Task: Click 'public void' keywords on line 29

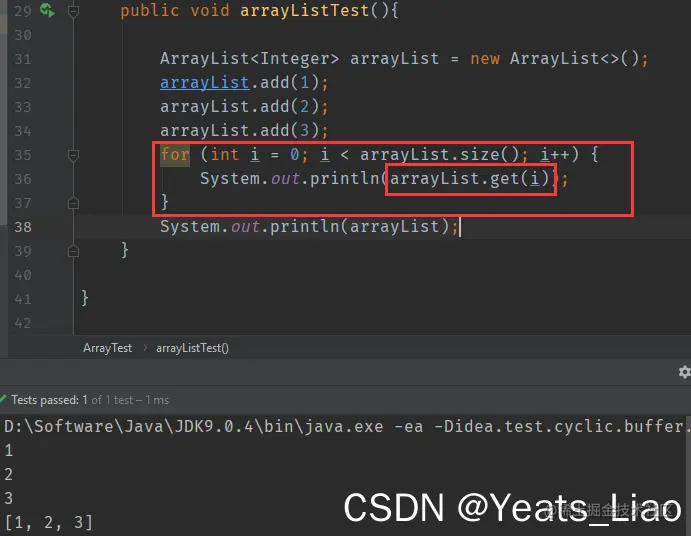Action: click(x=175, y=11)
